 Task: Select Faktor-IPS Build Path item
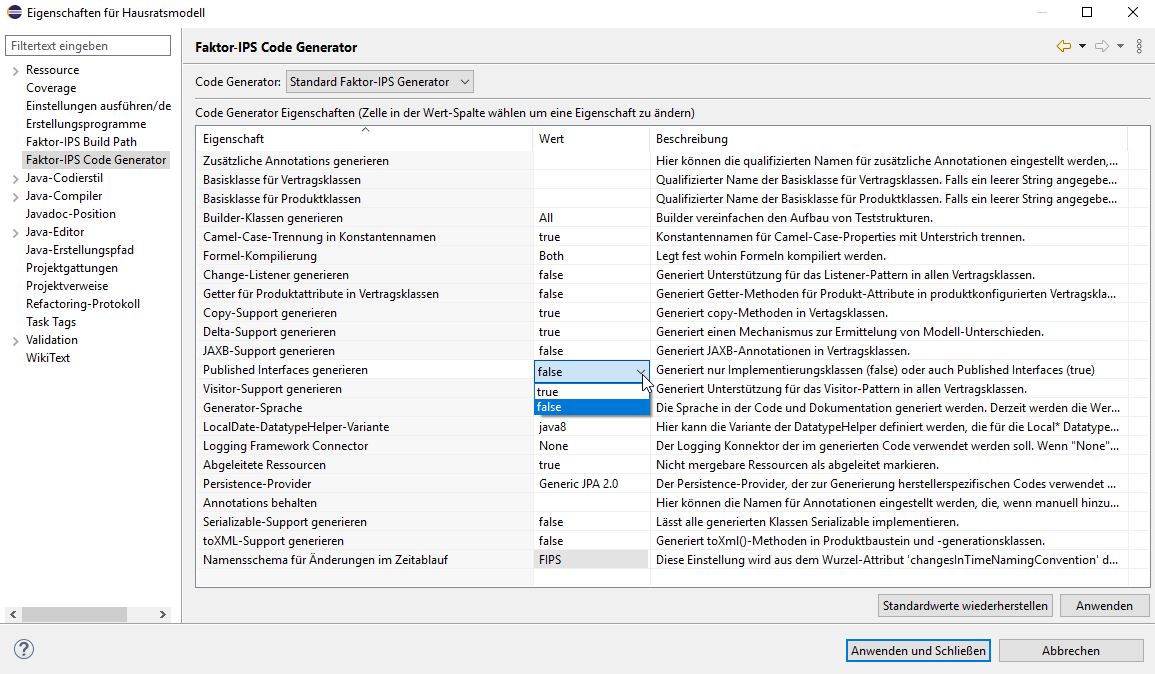click(81, 141)
